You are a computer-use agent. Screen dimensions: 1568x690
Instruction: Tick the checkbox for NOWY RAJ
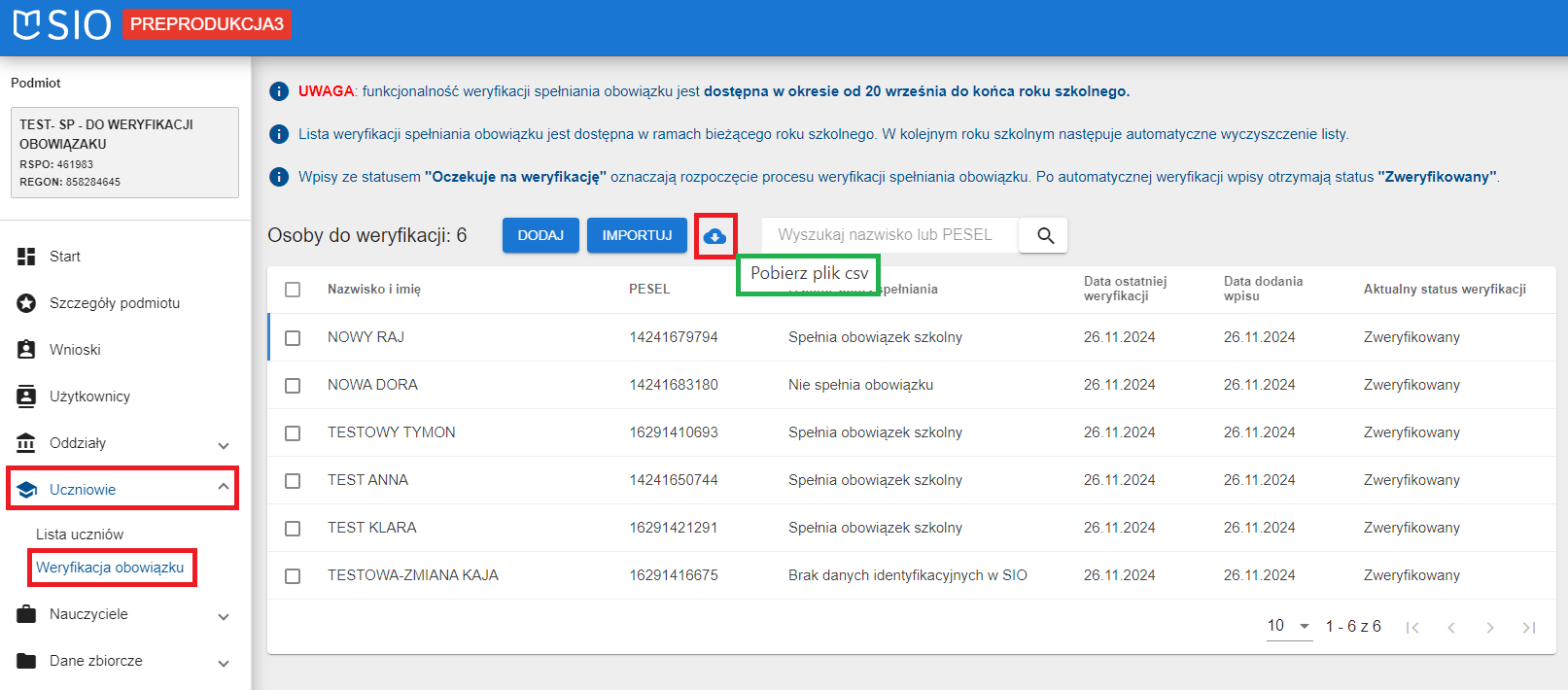click(x=293, y=338)
